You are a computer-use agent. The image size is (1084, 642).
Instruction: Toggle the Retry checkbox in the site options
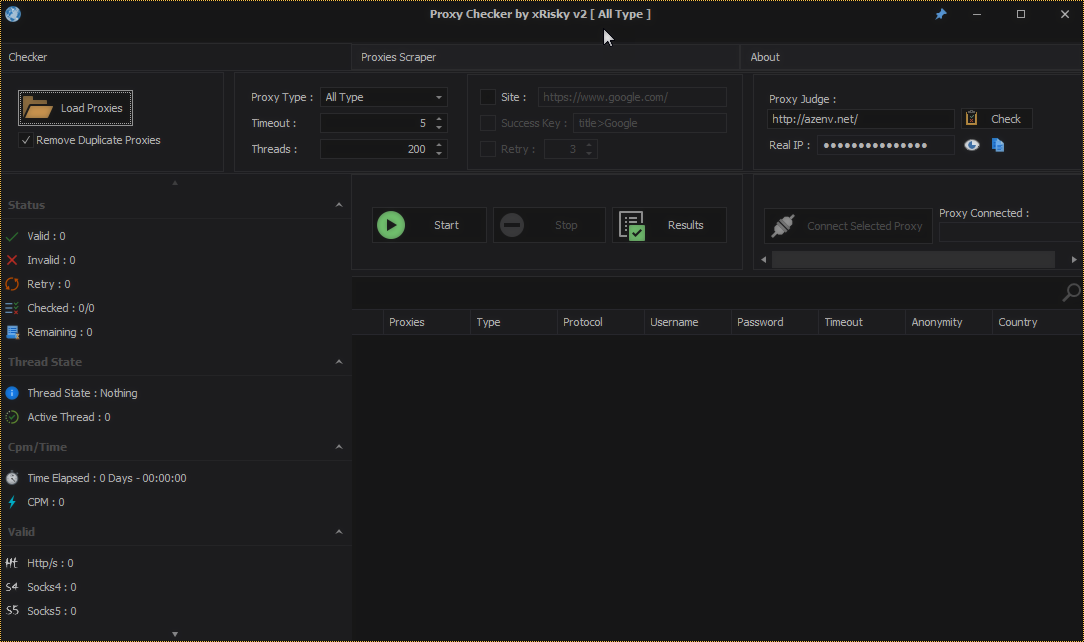tap(487, 149)
